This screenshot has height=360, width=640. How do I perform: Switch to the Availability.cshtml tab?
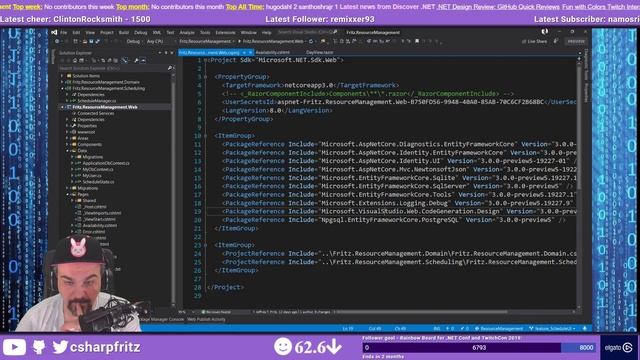272,52
